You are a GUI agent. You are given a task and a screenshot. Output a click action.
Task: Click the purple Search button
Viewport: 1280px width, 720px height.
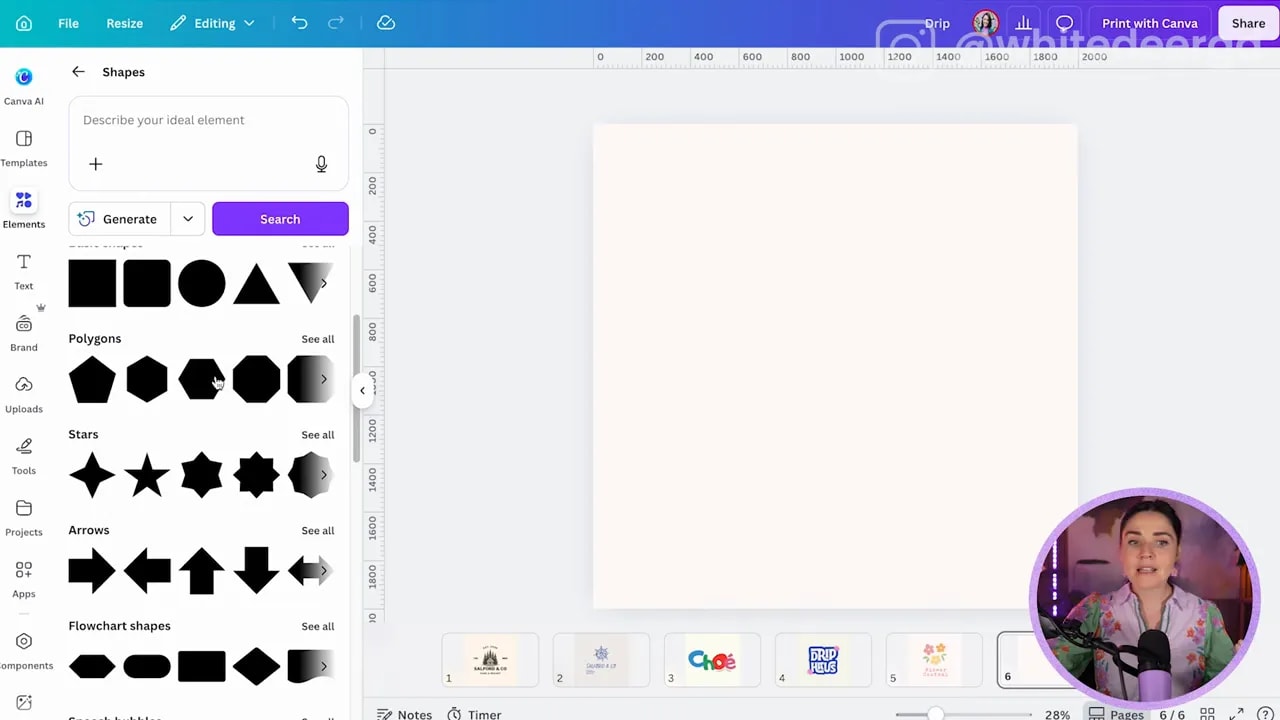click(x=280, y=219)
